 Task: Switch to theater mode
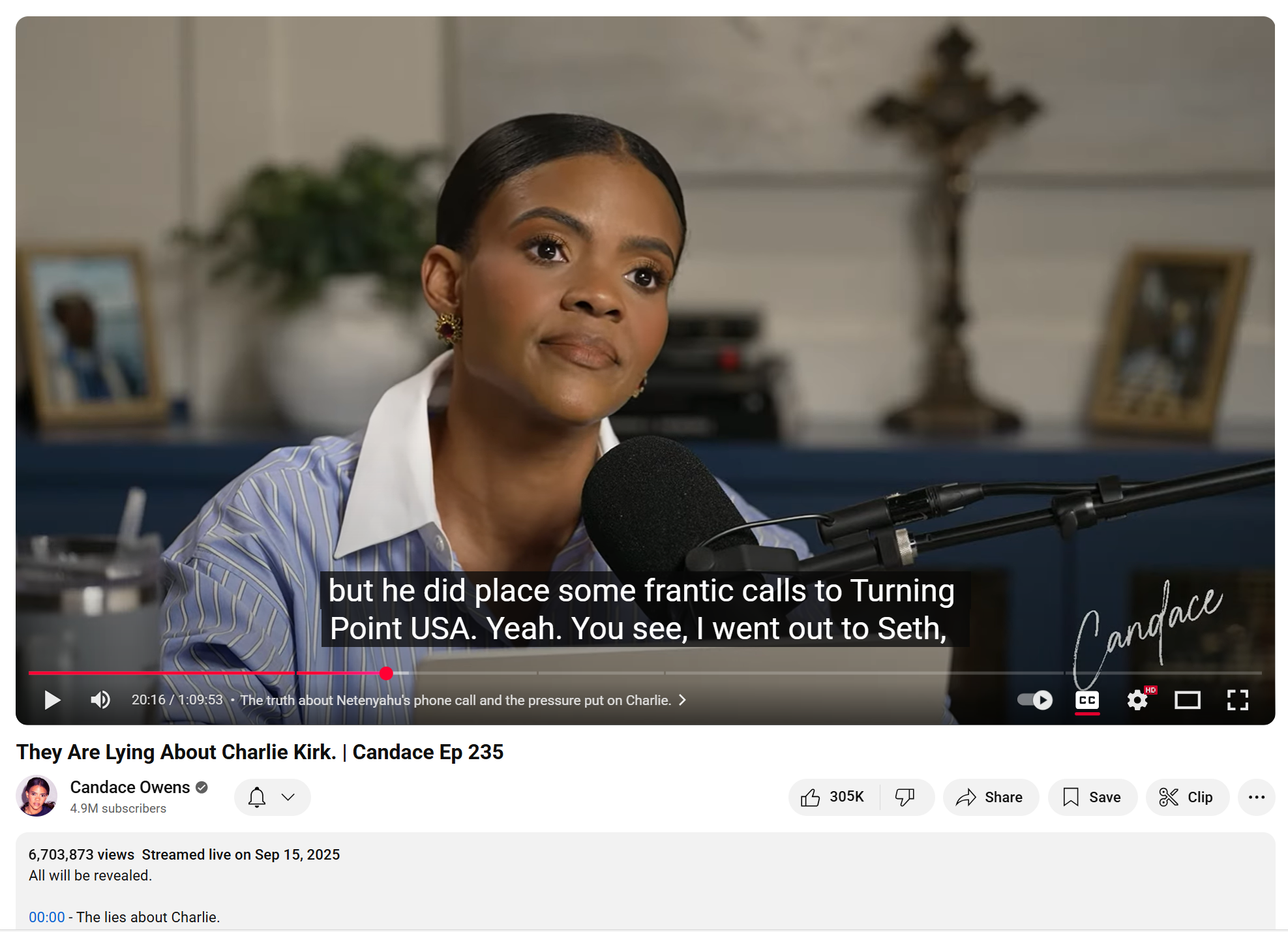[x=1188, y=700]
